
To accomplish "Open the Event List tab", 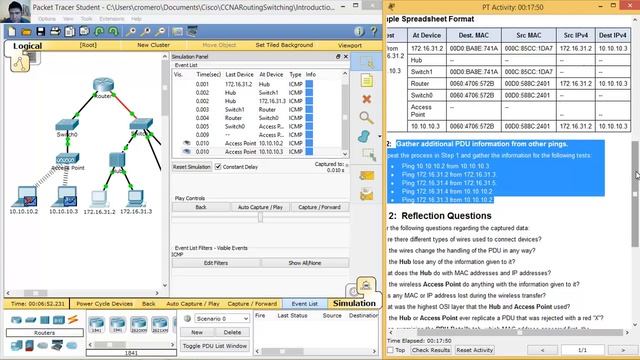I will pyautogui.click(x=304, y=304).
